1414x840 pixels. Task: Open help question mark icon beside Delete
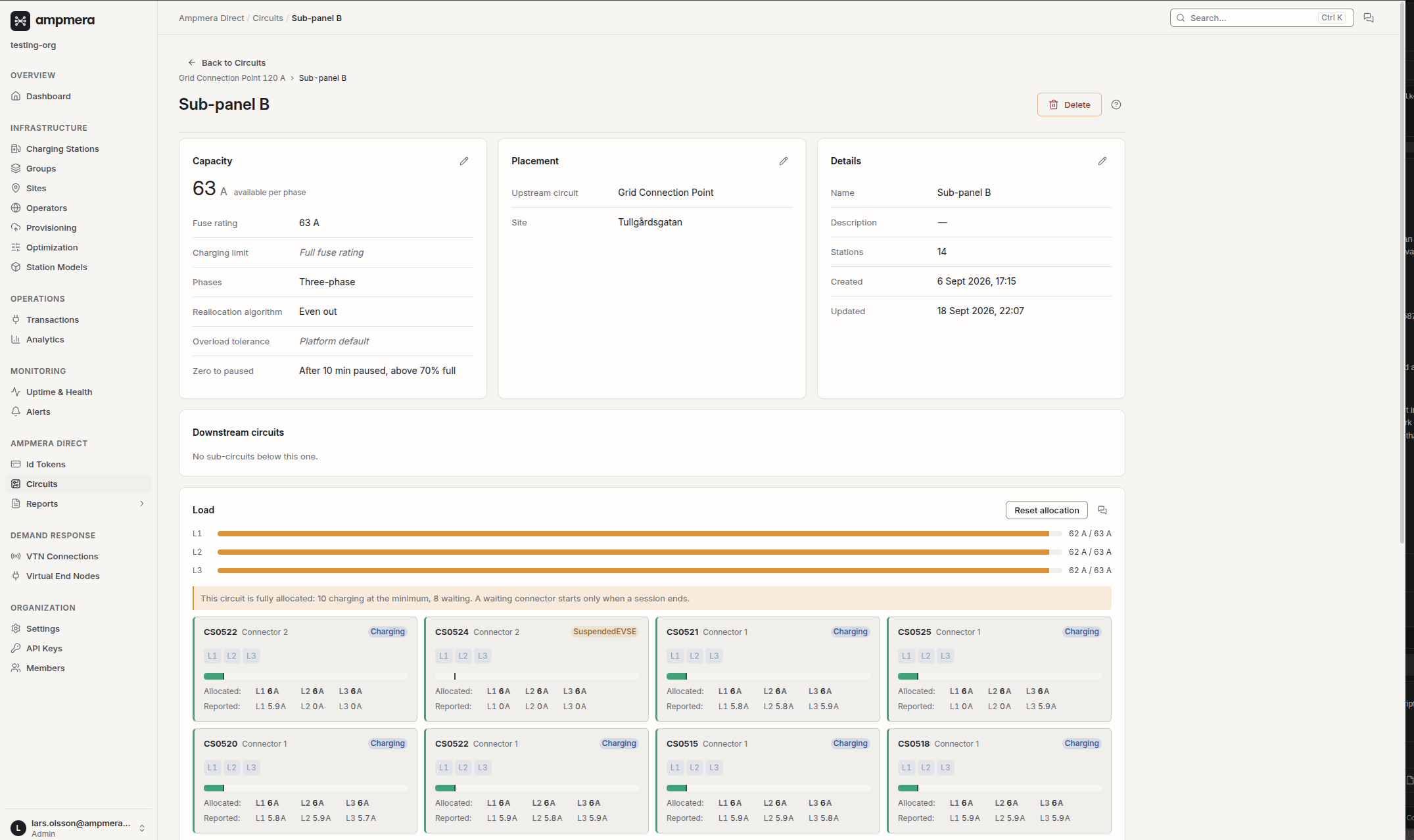1116,105
